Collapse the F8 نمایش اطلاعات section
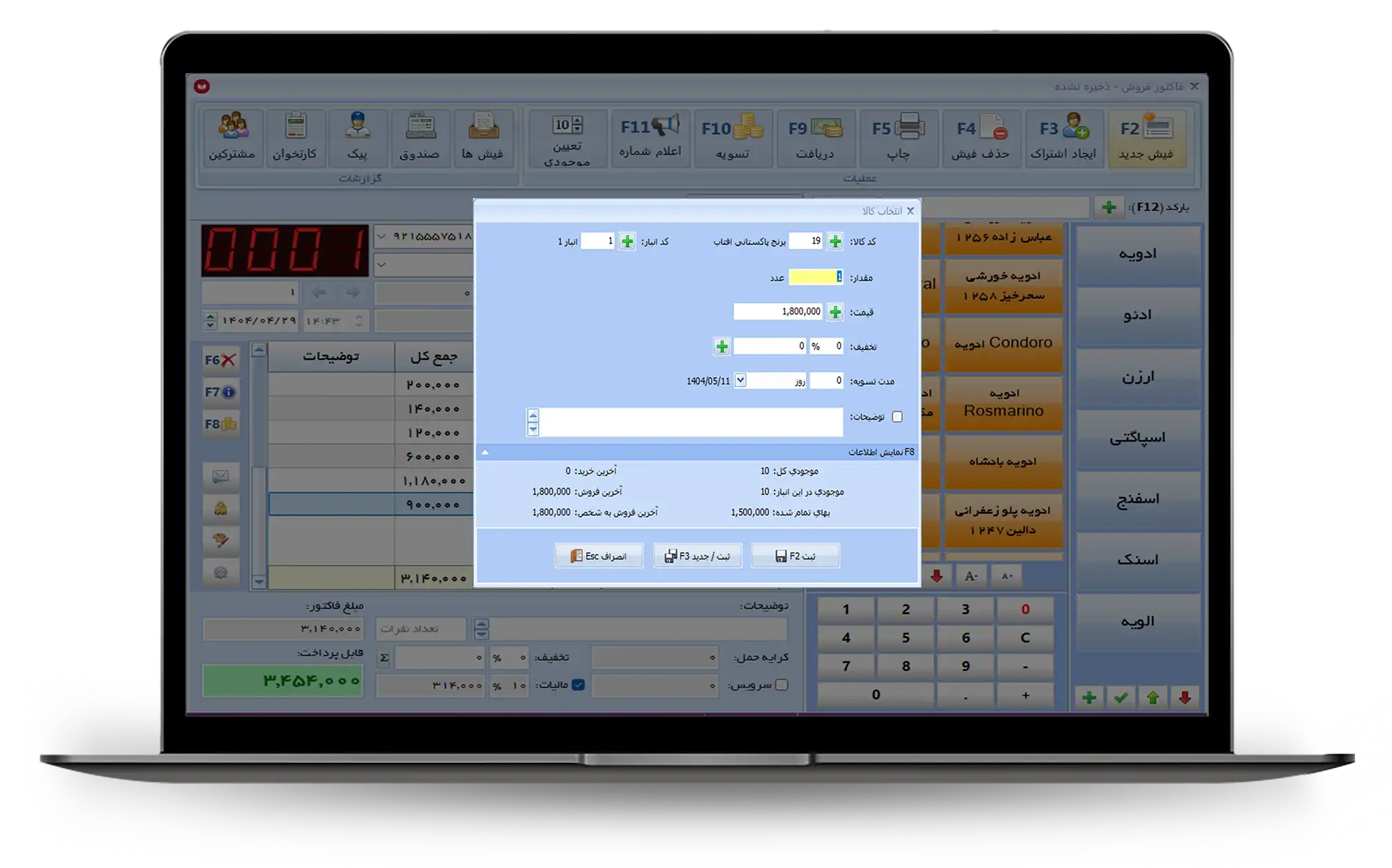The image size is (1392, 868). pos(485,452)
